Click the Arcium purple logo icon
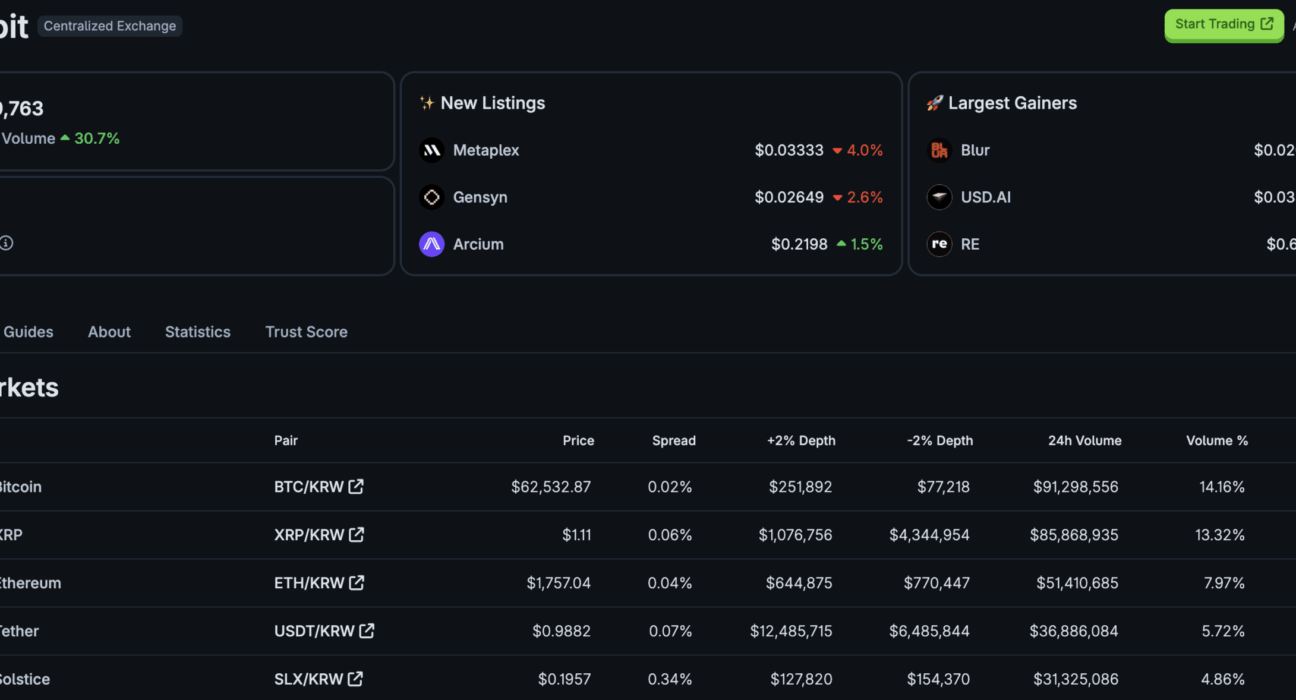Screen dimensions: 1296x700 432,245
